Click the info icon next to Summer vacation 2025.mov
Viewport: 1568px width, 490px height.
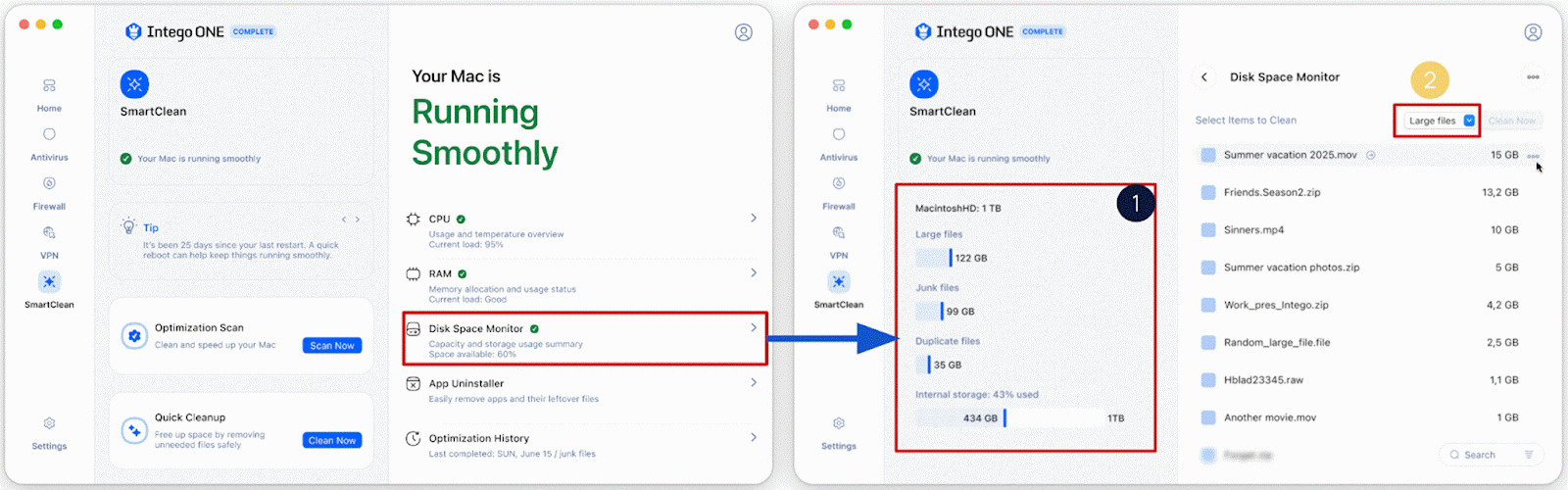(x=1371, y=155)
